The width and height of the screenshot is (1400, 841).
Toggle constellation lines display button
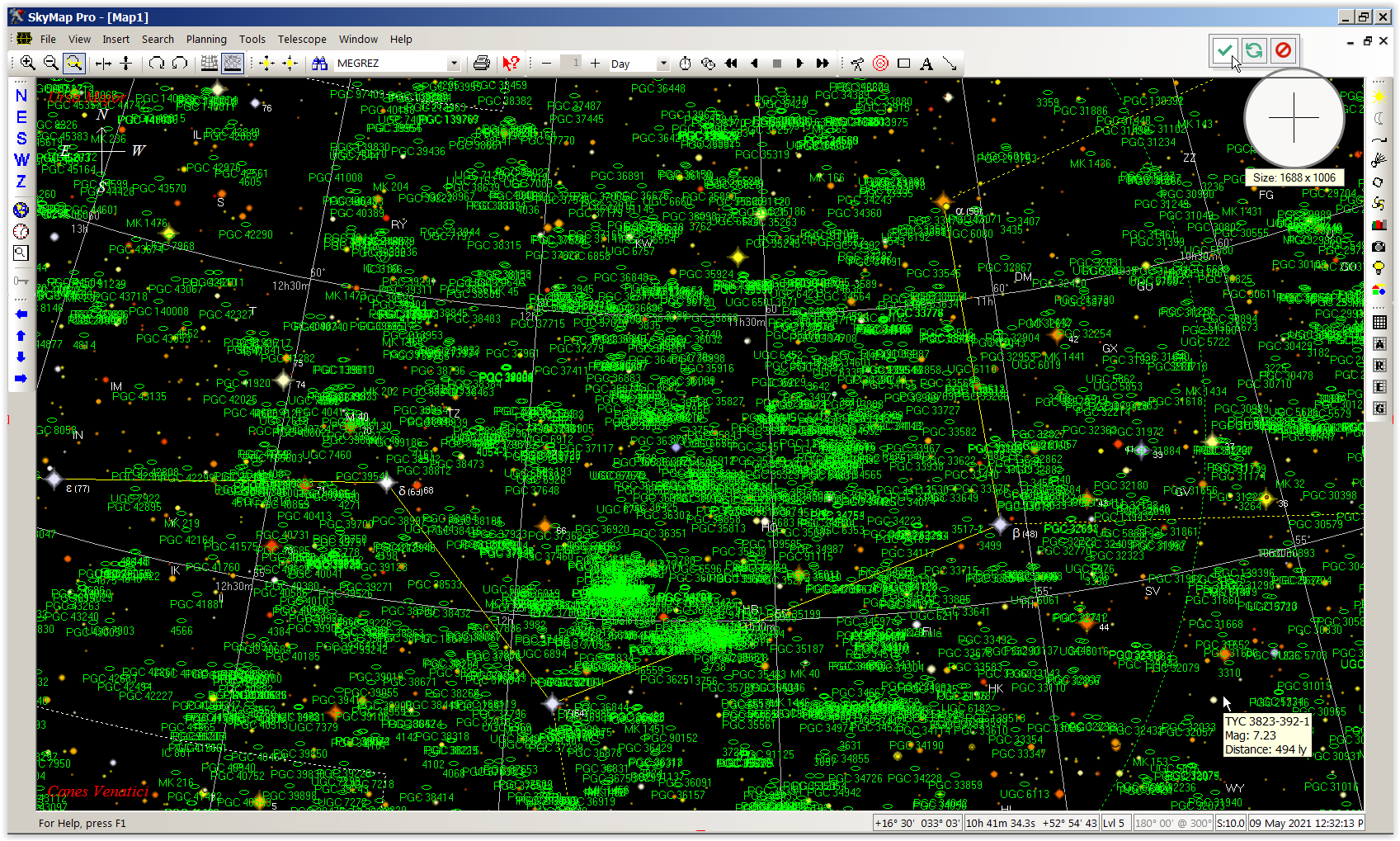coord(233,64)
